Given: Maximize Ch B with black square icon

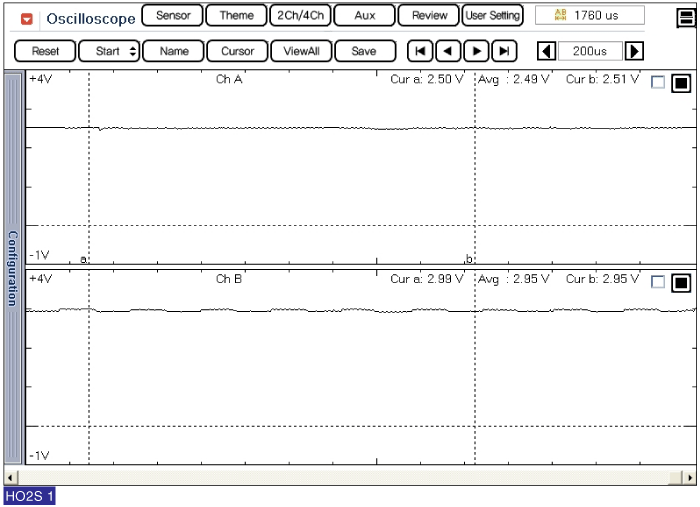Looking at the screenshot, I should (x=681, y=282).
